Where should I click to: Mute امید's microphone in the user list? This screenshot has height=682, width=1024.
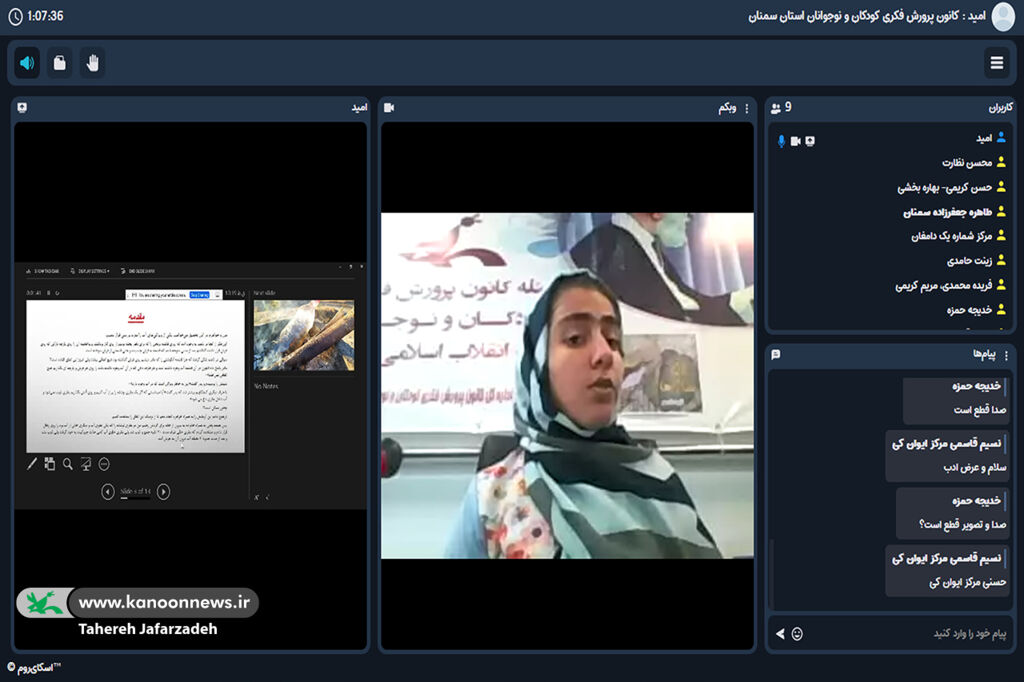[x=781, y=140]
